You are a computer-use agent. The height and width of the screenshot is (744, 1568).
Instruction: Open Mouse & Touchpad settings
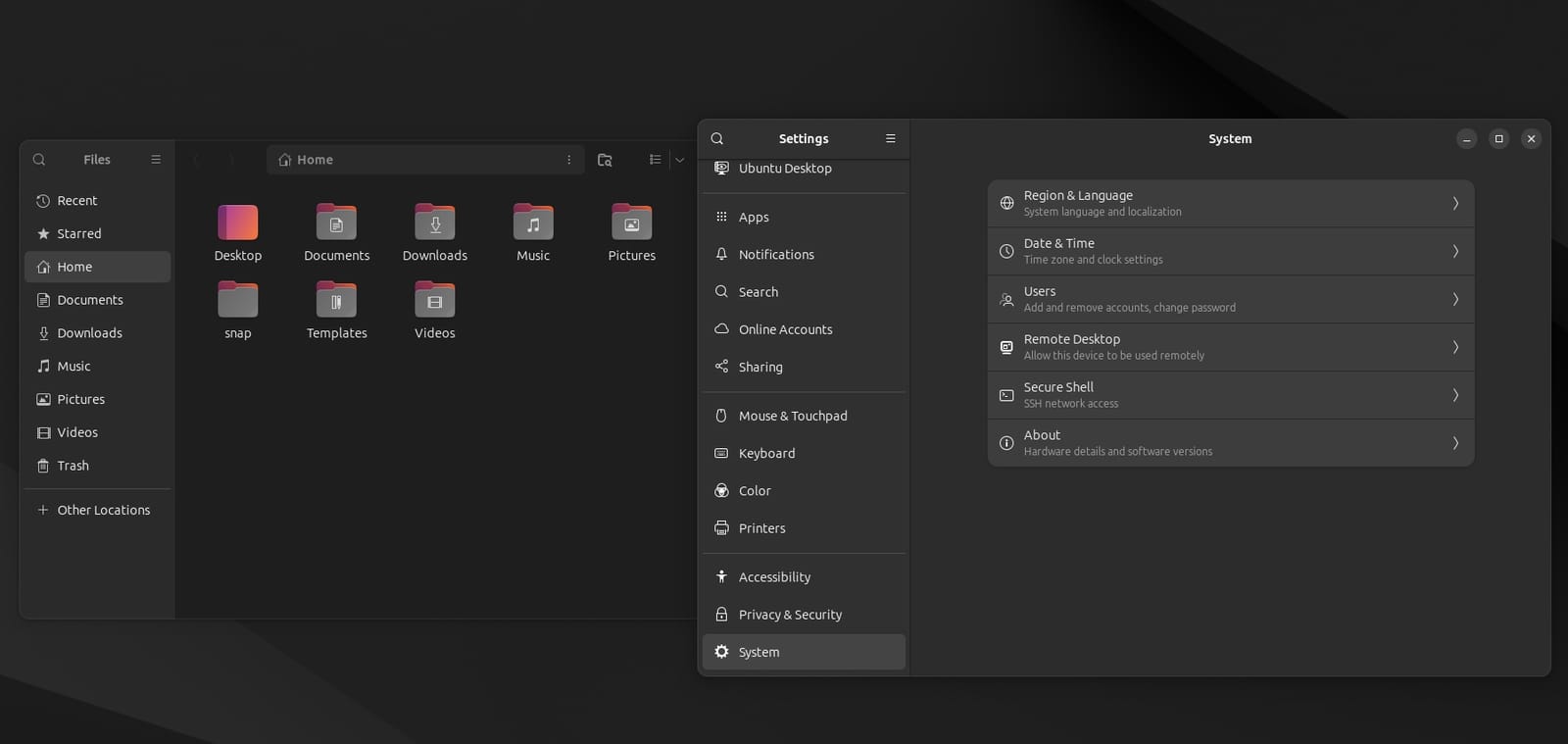click(x=804, y=416)
